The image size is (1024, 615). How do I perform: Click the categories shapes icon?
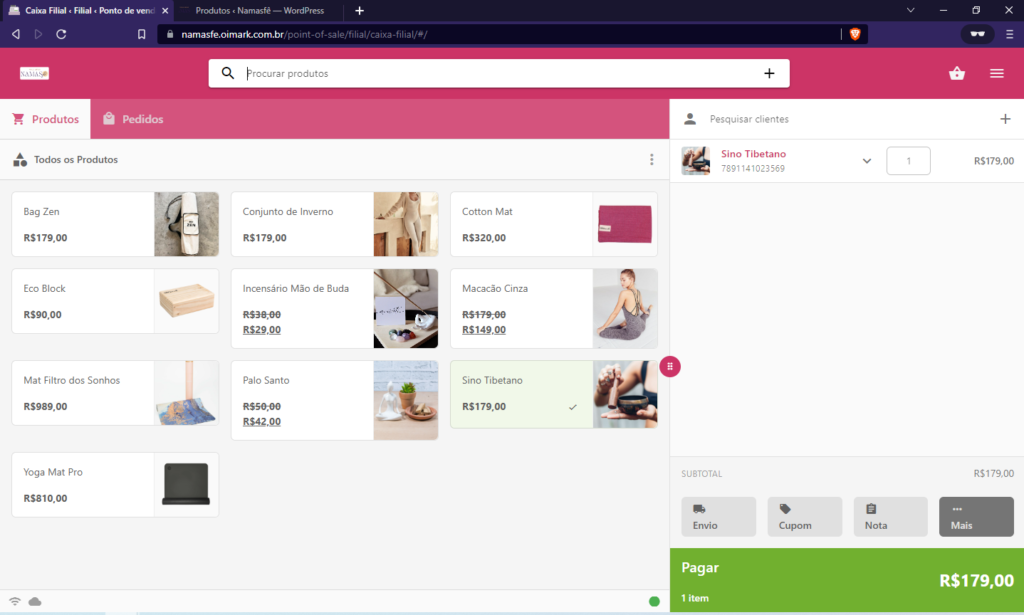coord(20,159)
